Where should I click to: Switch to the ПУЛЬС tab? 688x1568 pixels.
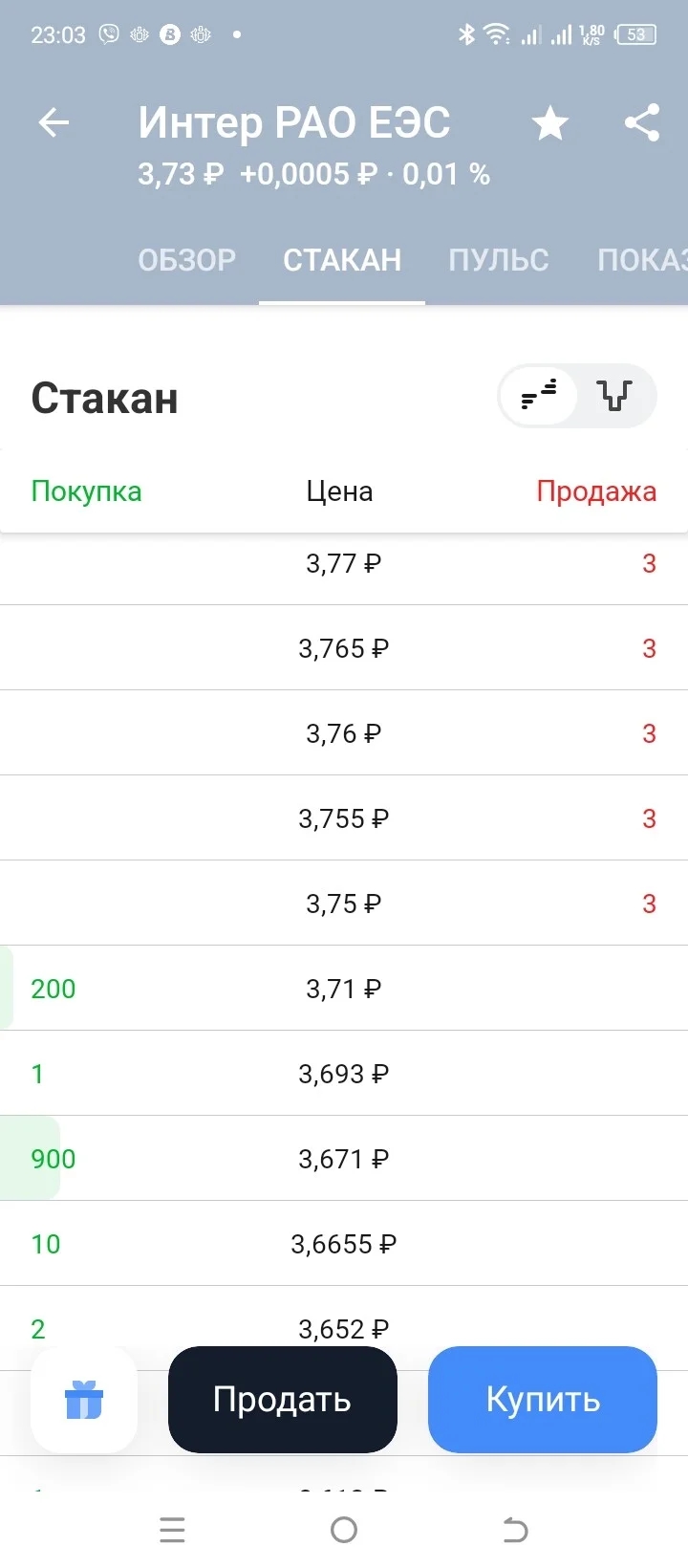coord(499,260)
